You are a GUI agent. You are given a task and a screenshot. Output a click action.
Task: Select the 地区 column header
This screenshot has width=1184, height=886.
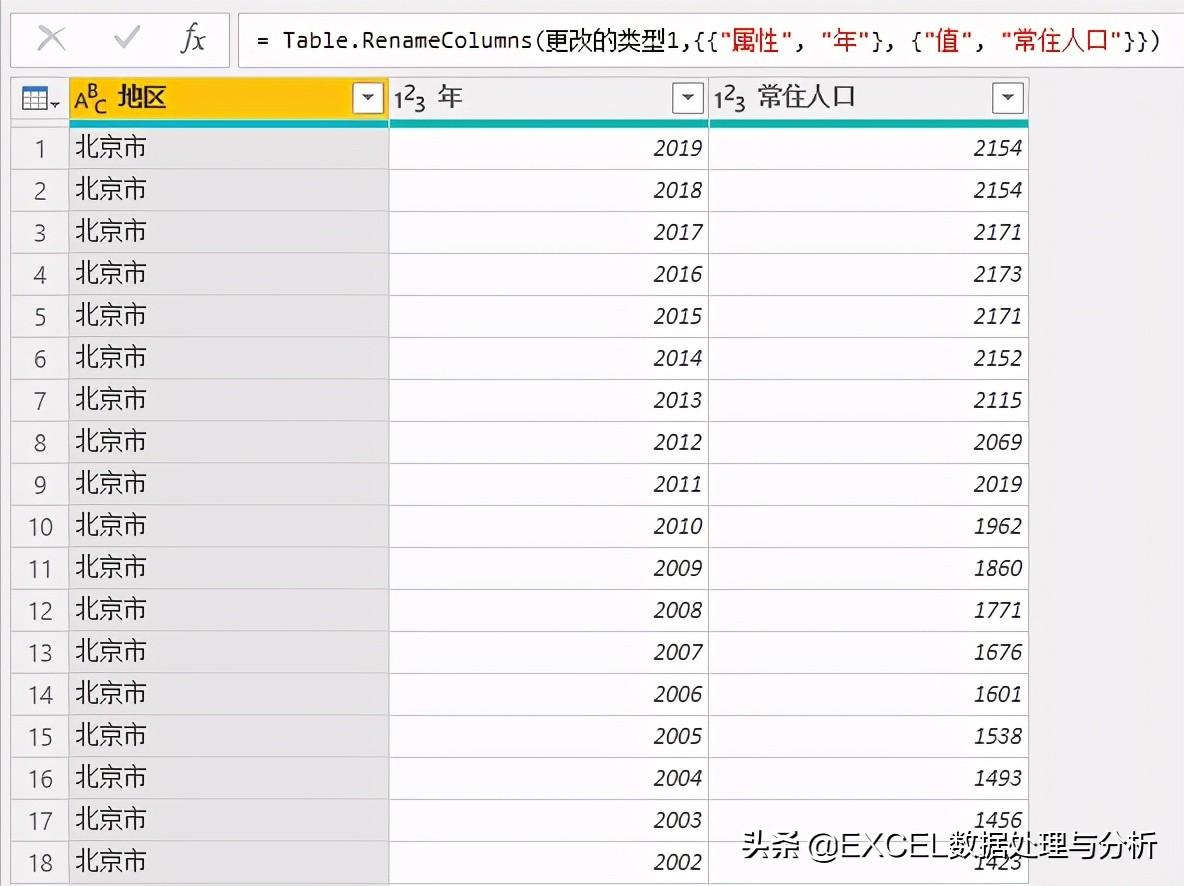230,98
